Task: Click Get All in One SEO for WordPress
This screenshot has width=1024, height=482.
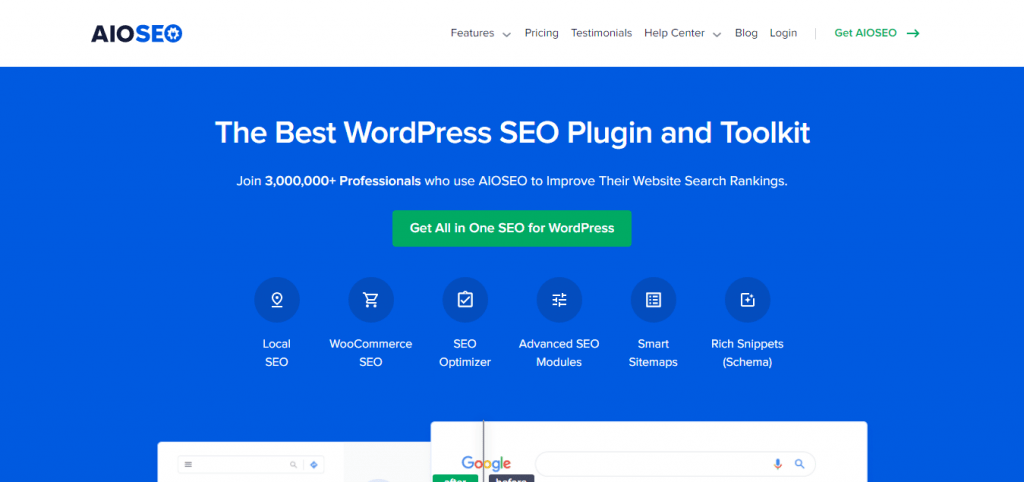Action: pos(512,229)
